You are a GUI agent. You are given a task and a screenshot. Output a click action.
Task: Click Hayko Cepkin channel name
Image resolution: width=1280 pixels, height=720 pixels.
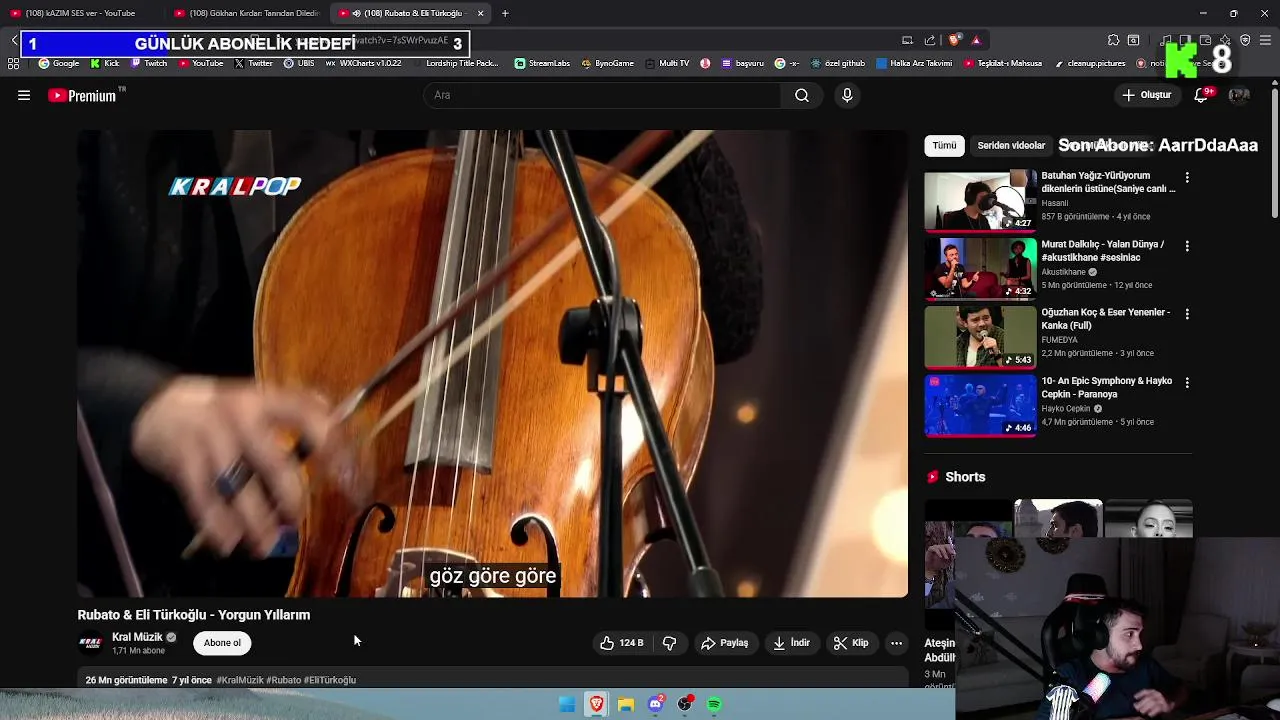(x=1066, y=409)
